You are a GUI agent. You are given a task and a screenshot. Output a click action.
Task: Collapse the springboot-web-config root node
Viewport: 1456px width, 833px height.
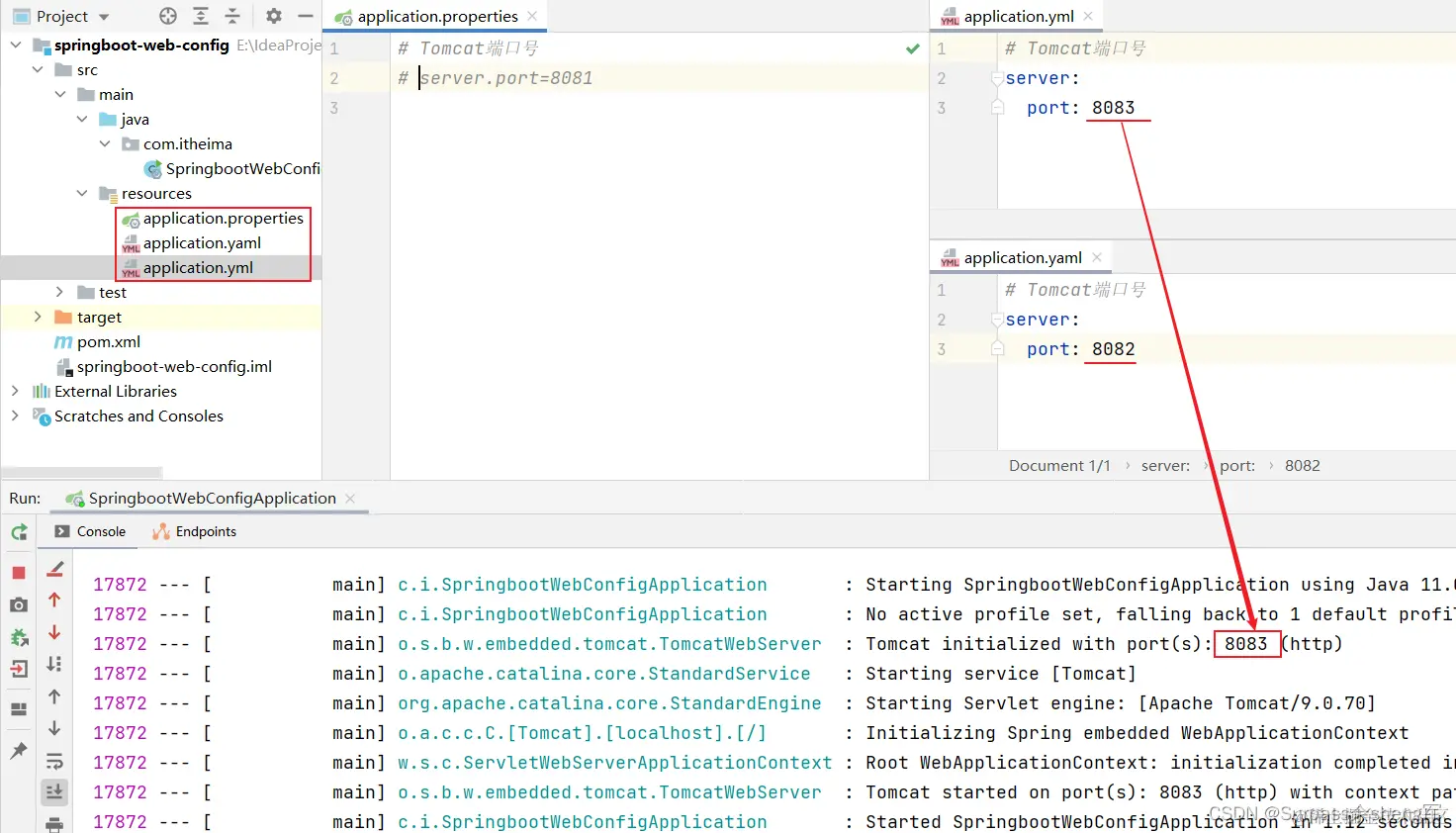pos(16,45)
